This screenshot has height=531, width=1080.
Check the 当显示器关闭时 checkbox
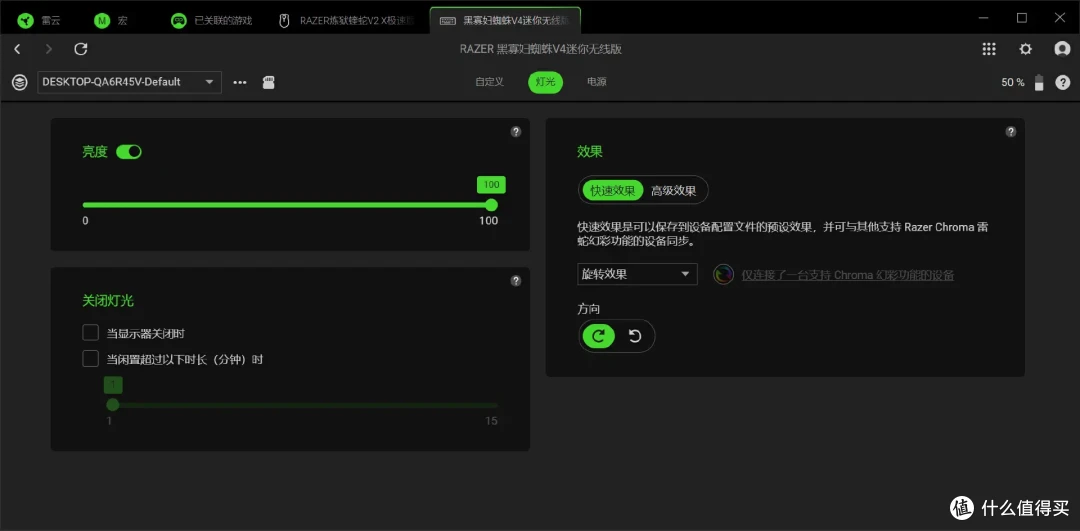tap(90, 333)
